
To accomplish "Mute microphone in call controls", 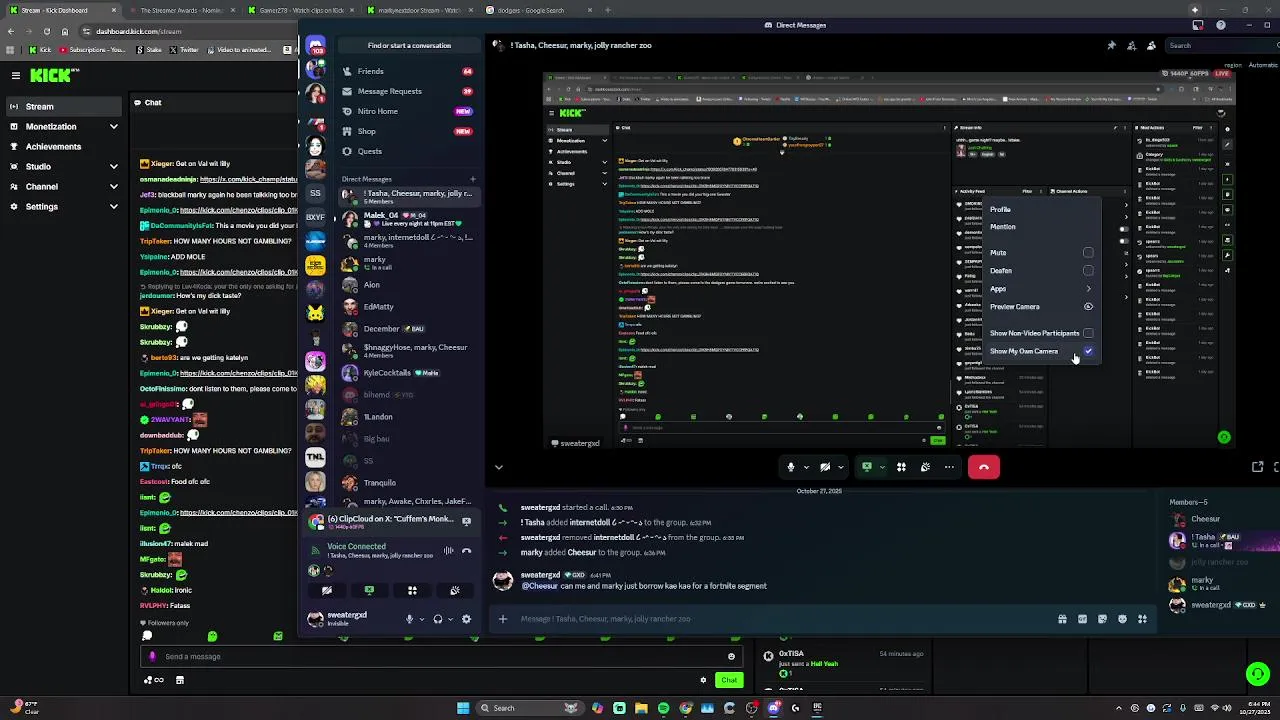I will tap(790, 467).
